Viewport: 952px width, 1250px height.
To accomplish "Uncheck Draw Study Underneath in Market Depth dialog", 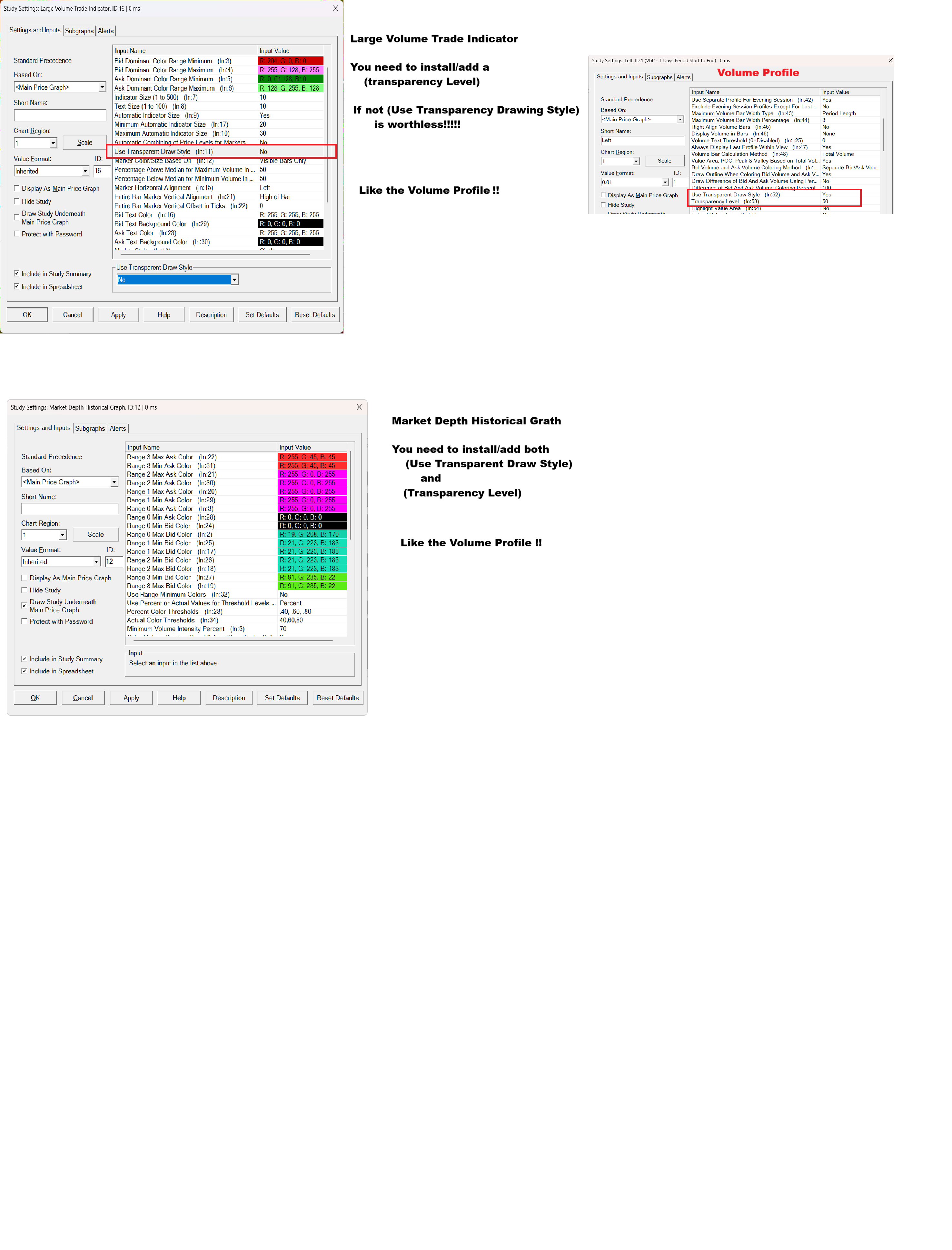I will (x=25, y=605).
